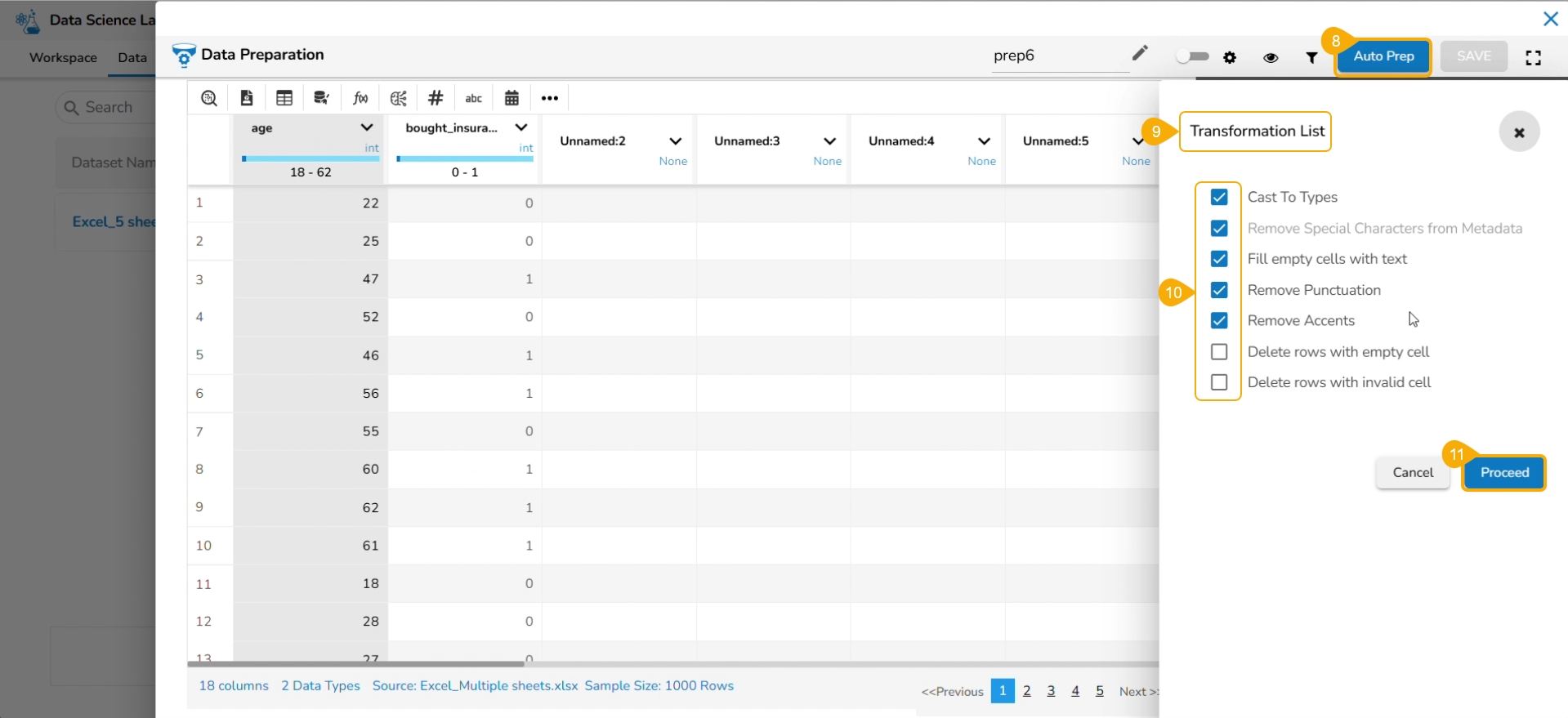Click the function (fx) toolbar icon
Image resolution: width=1568 pixels, height=718 pixels.
pos(360,98)
